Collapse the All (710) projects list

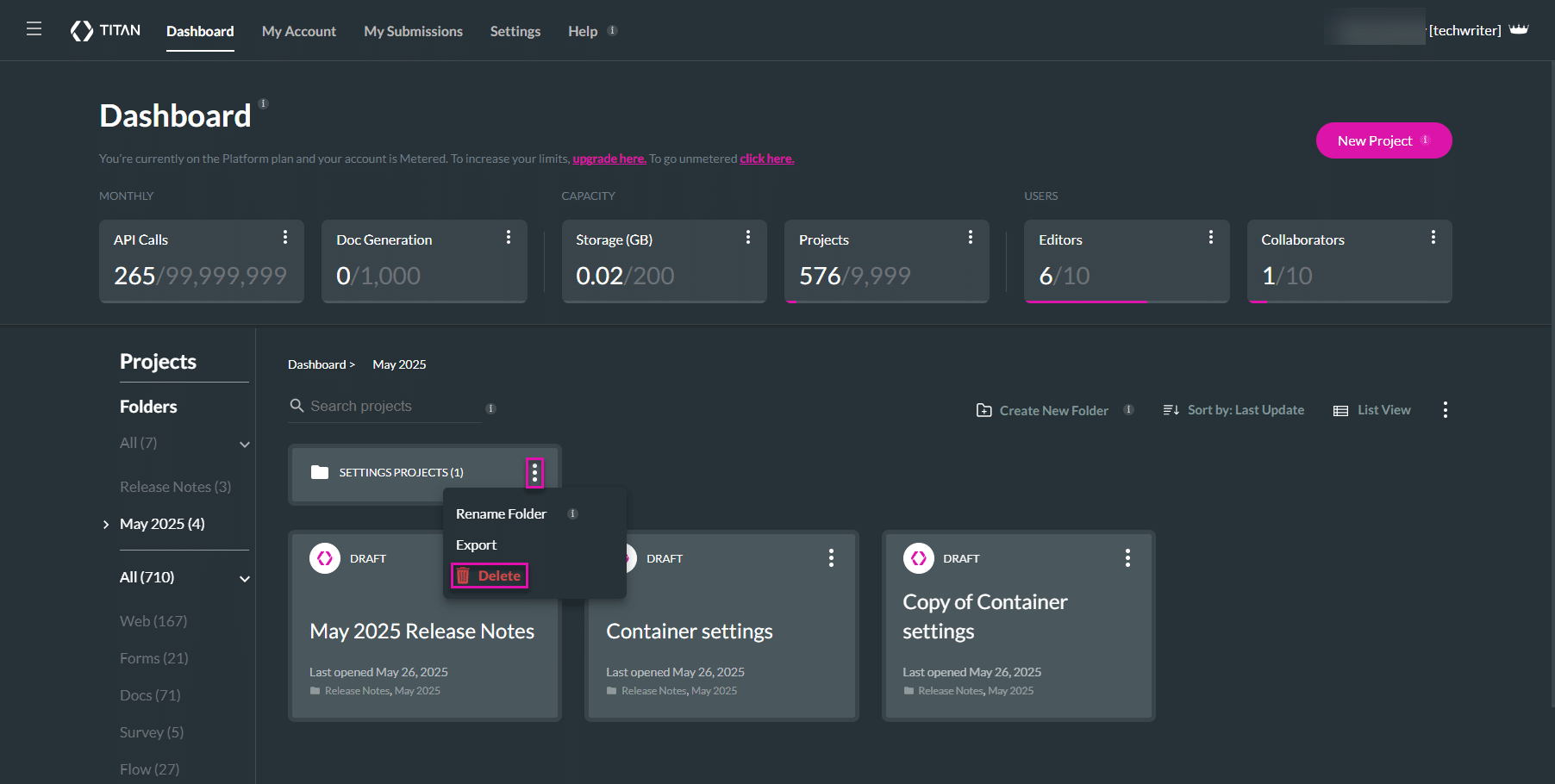(245, 578)
